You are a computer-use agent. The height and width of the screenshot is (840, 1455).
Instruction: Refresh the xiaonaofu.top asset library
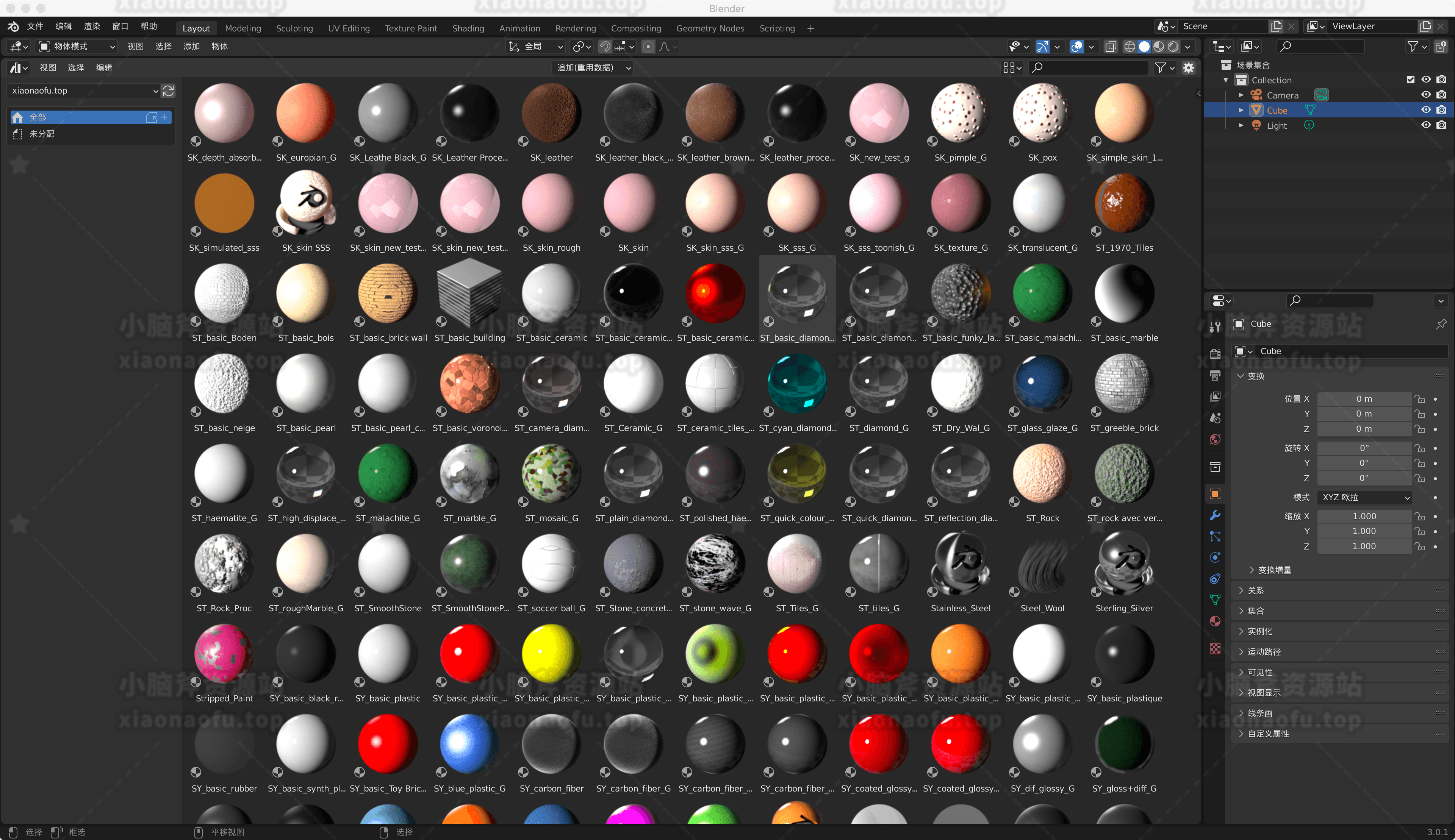click(x=169, y=91)
